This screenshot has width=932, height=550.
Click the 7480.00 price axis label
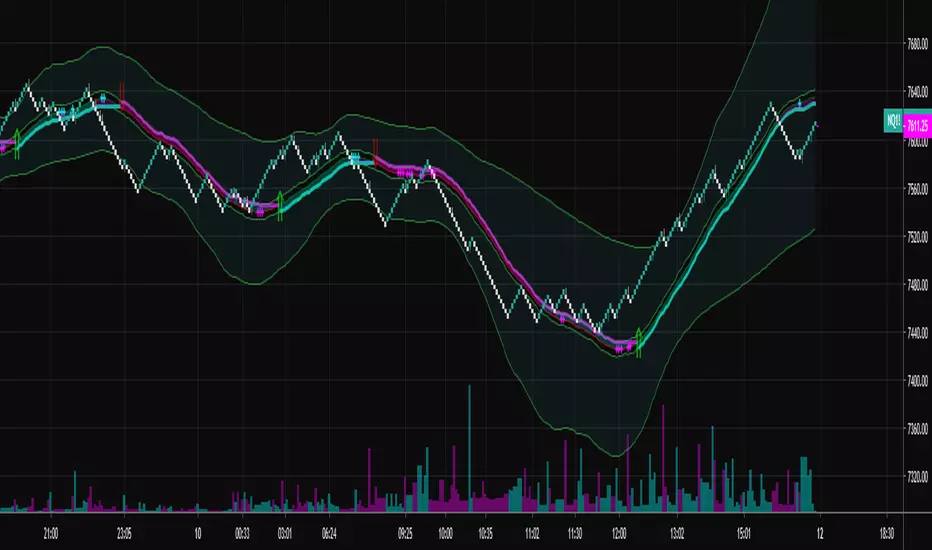pos(917,285)
